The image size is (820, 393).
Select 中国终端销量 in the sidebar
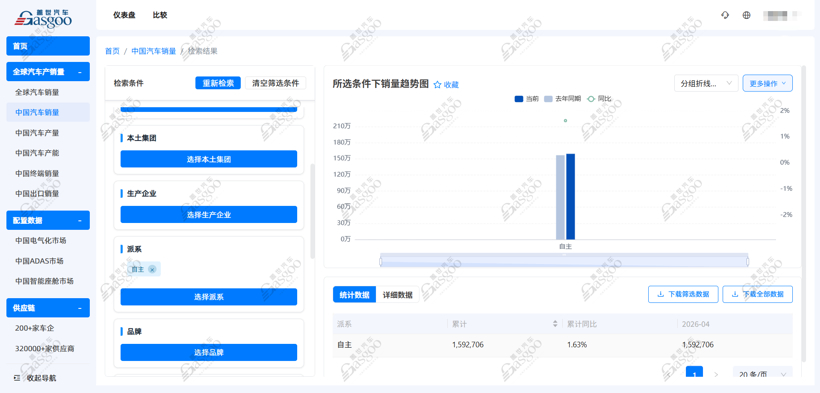[x=48, y=173]
